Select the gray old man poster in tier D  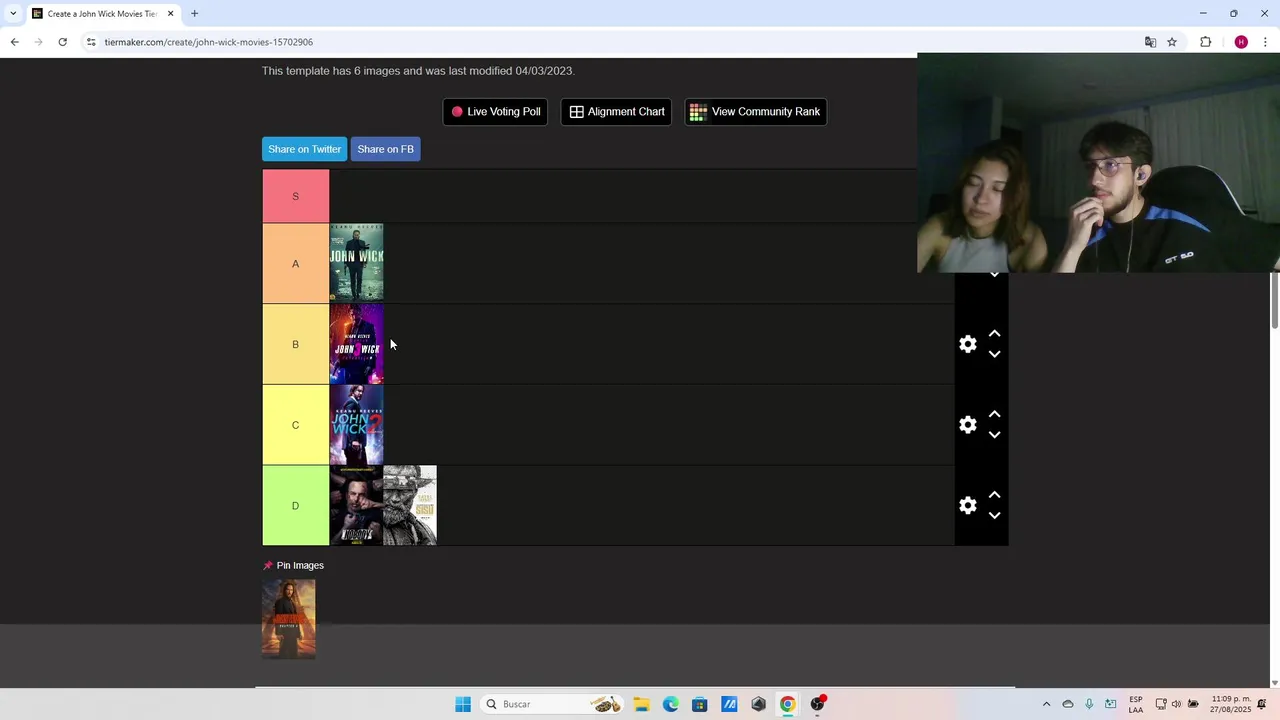[x=410, y=505]
